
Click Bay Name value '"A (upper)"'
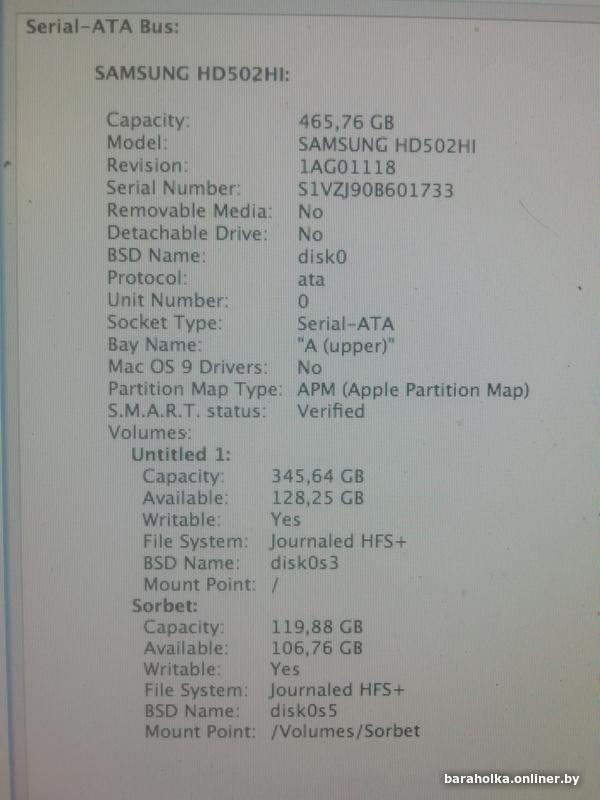coord(346,347)
